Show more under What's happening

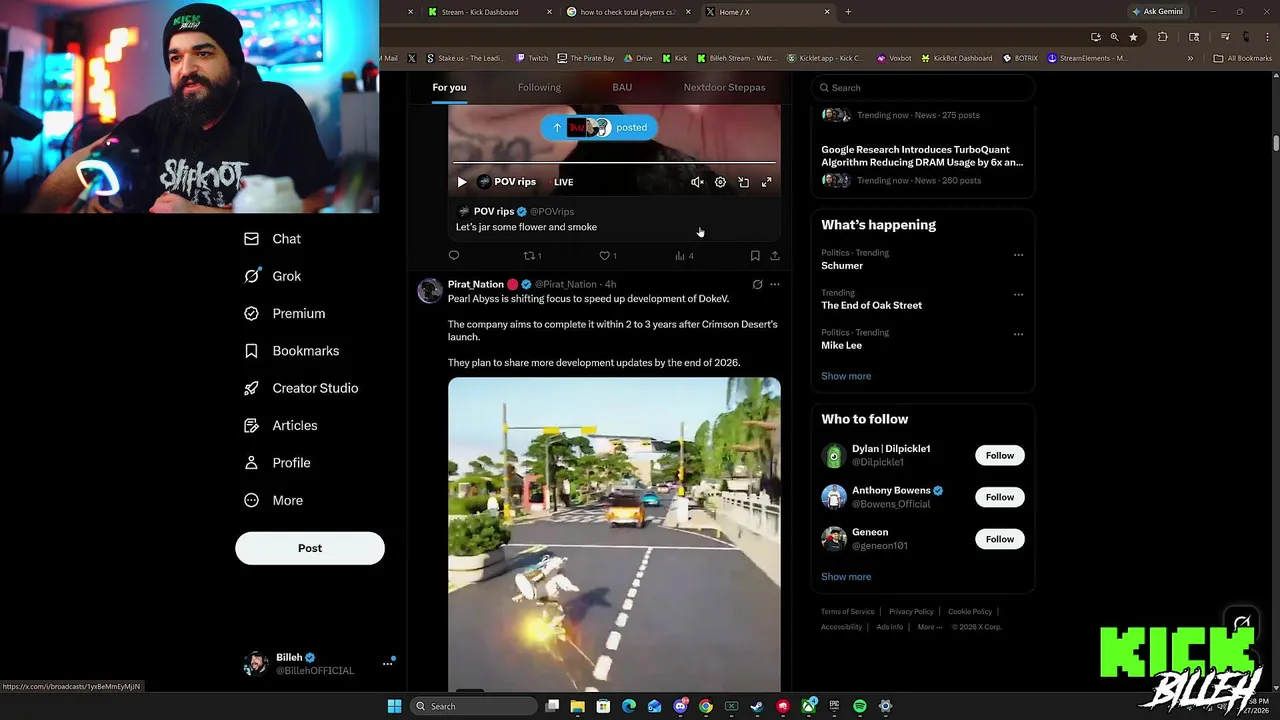click(x=846, y=376)
